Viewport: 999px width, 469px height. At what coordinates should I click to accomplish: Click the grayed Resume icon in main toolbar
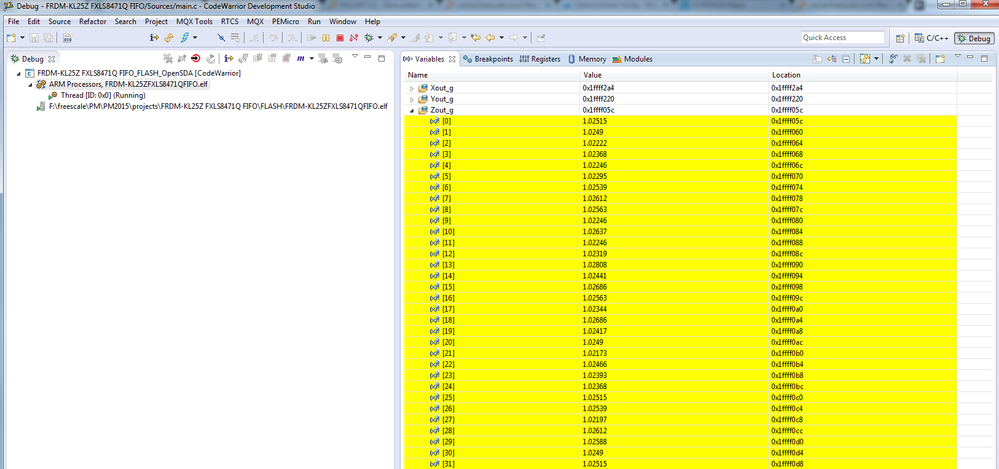[x=312, y=38]
